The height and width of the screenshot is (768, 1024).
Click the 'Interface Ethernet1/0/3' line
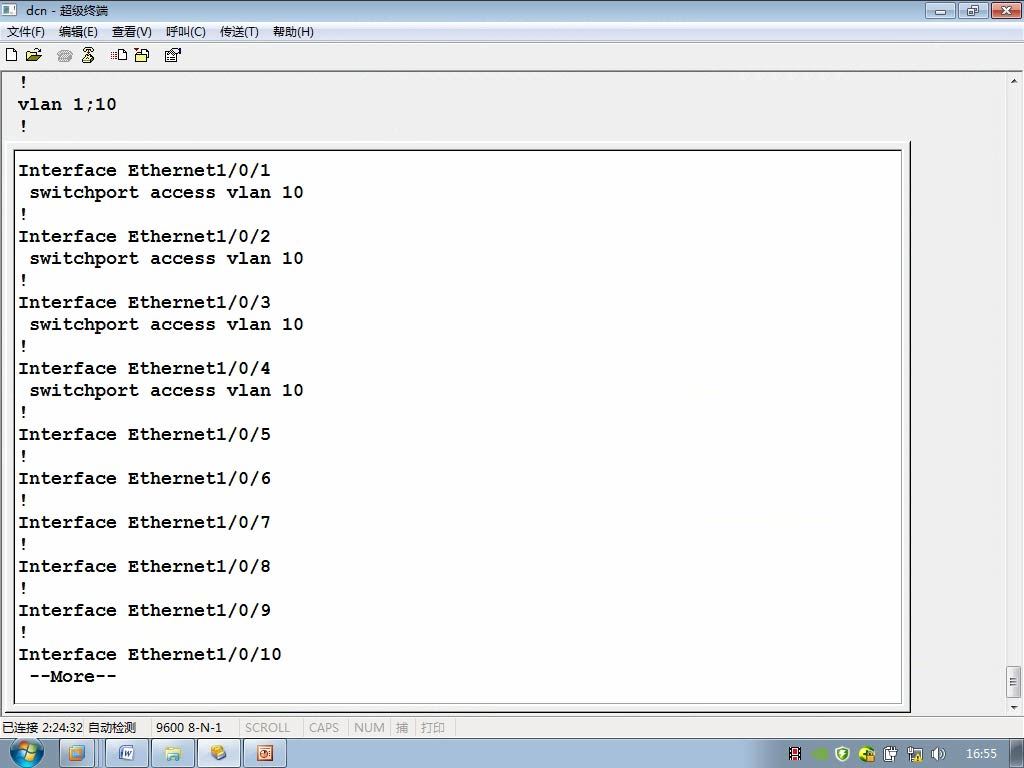point(144,302)
